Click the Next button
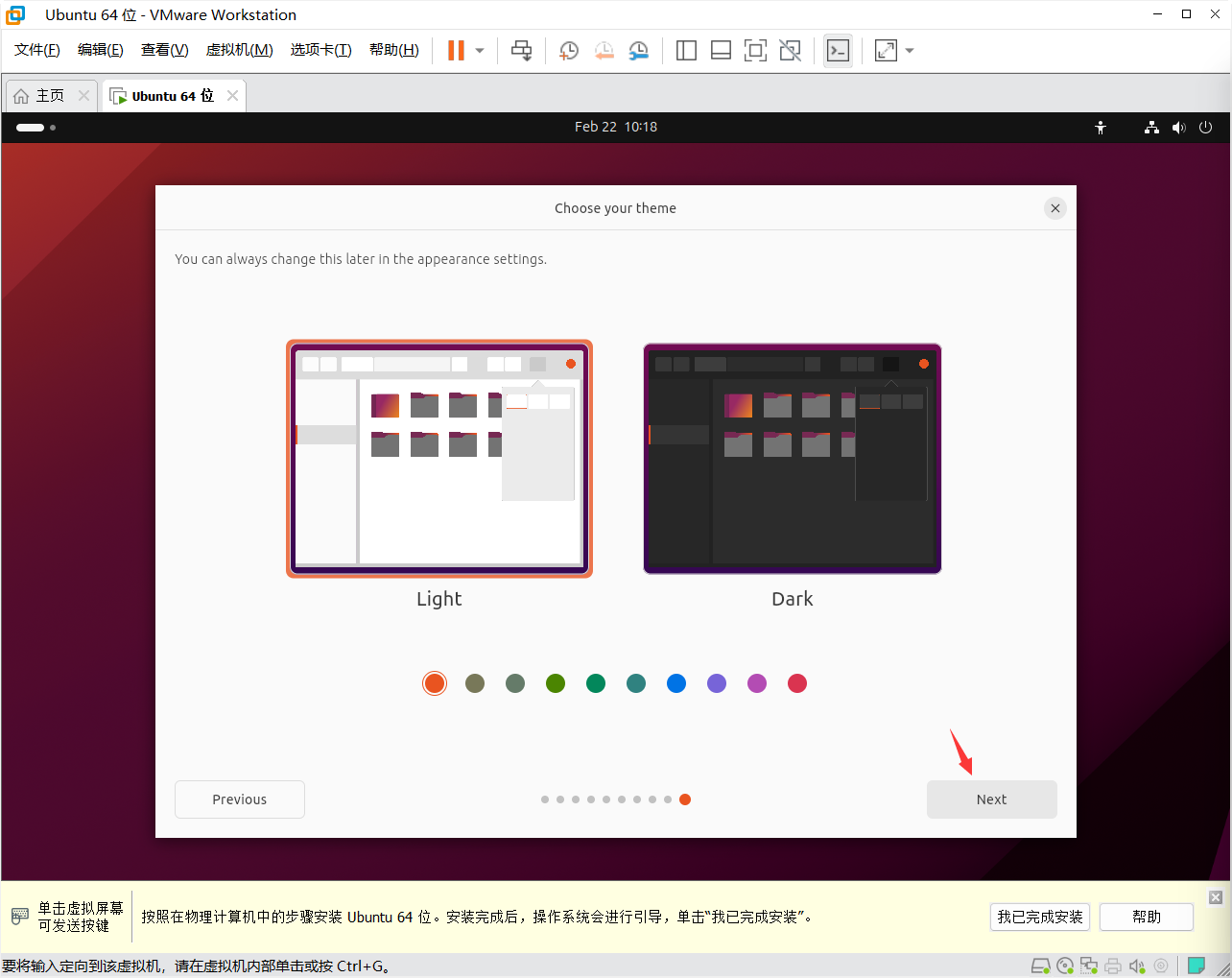 [x=992, y=799]
